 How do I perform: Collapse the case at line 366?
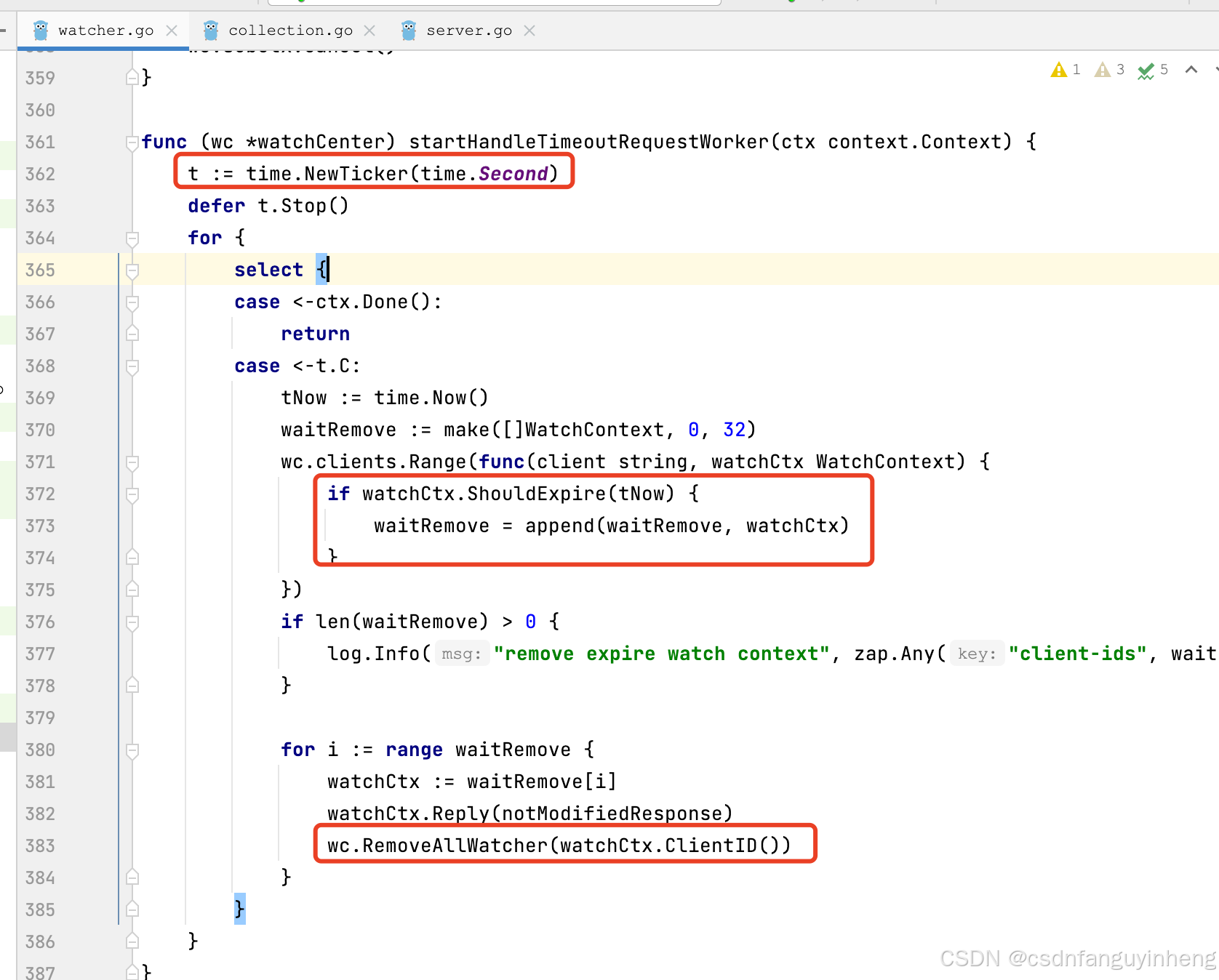tap(132, 302)
